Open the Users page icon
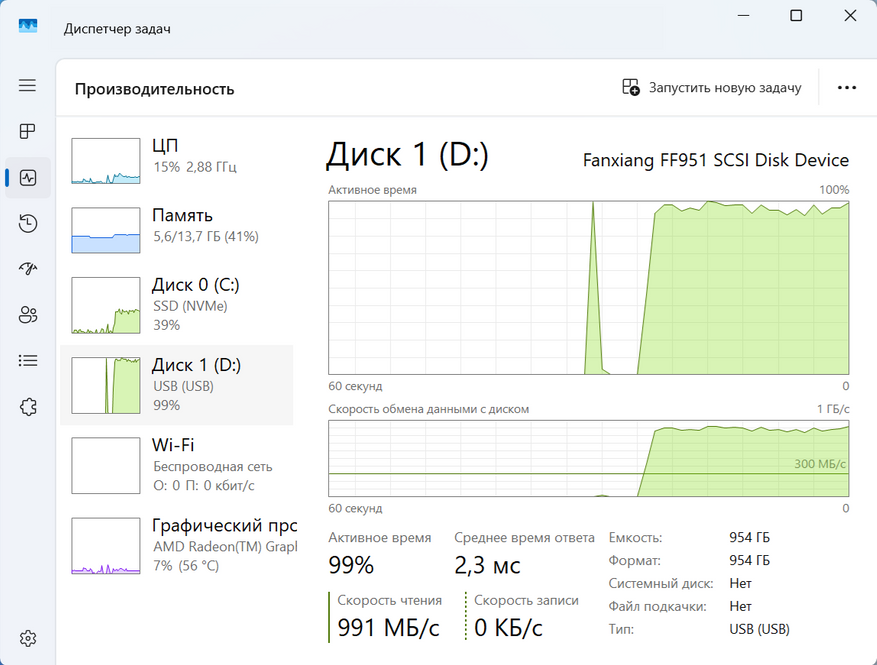Screen dimensions: 877x665 pos(27,315)
